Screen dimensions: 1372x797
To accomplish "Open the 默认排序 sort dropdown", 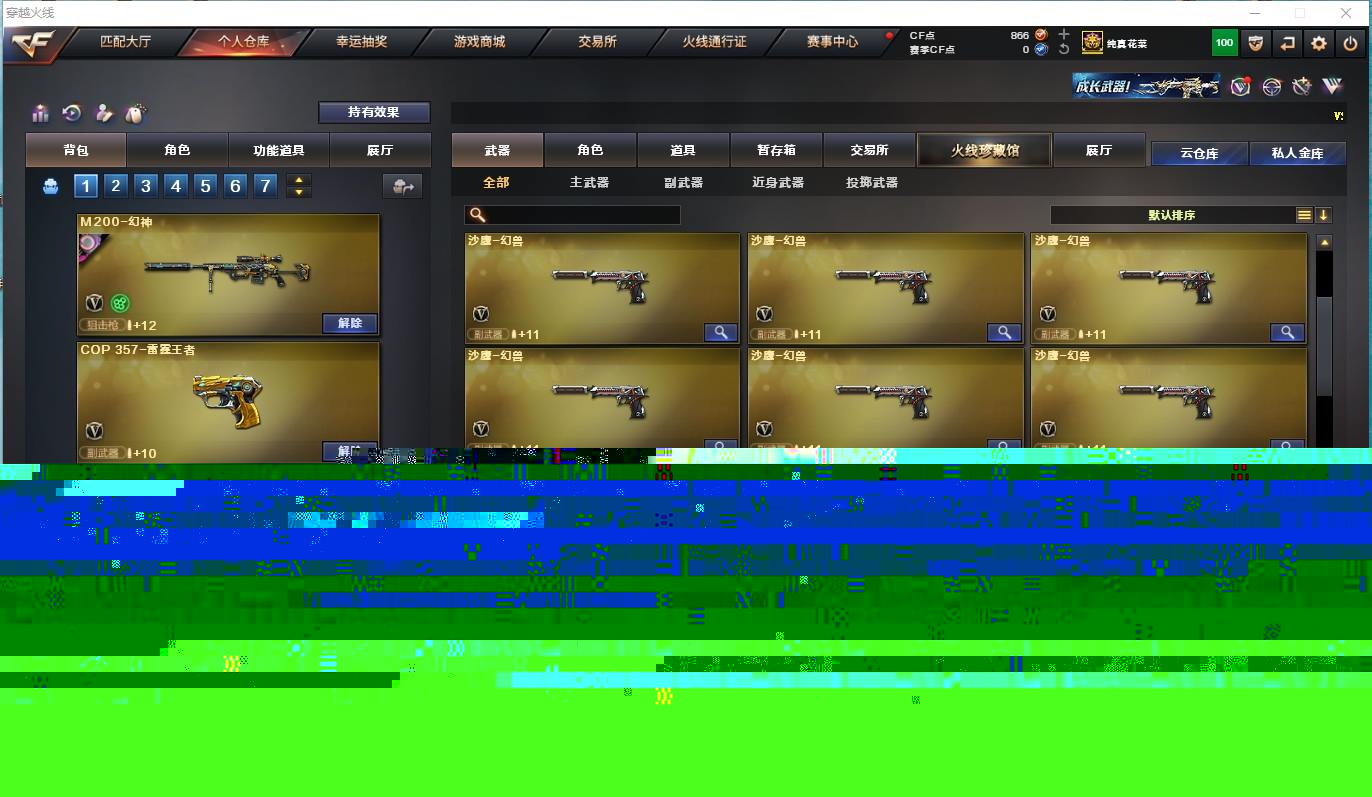I will click(x=1172, y=215).
